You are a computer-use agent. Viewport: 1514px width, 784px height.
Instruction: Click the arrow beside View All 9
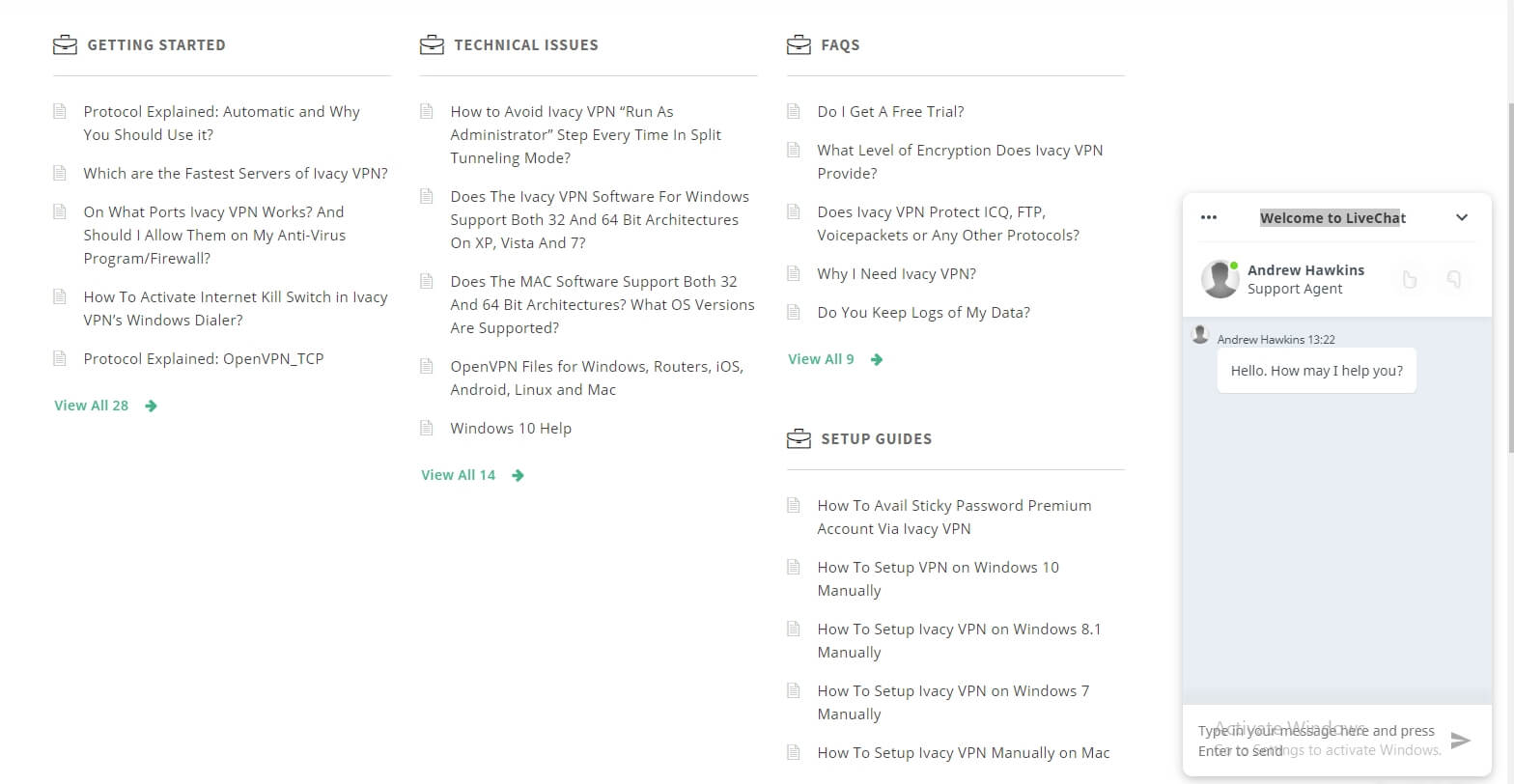coord(877,359)
